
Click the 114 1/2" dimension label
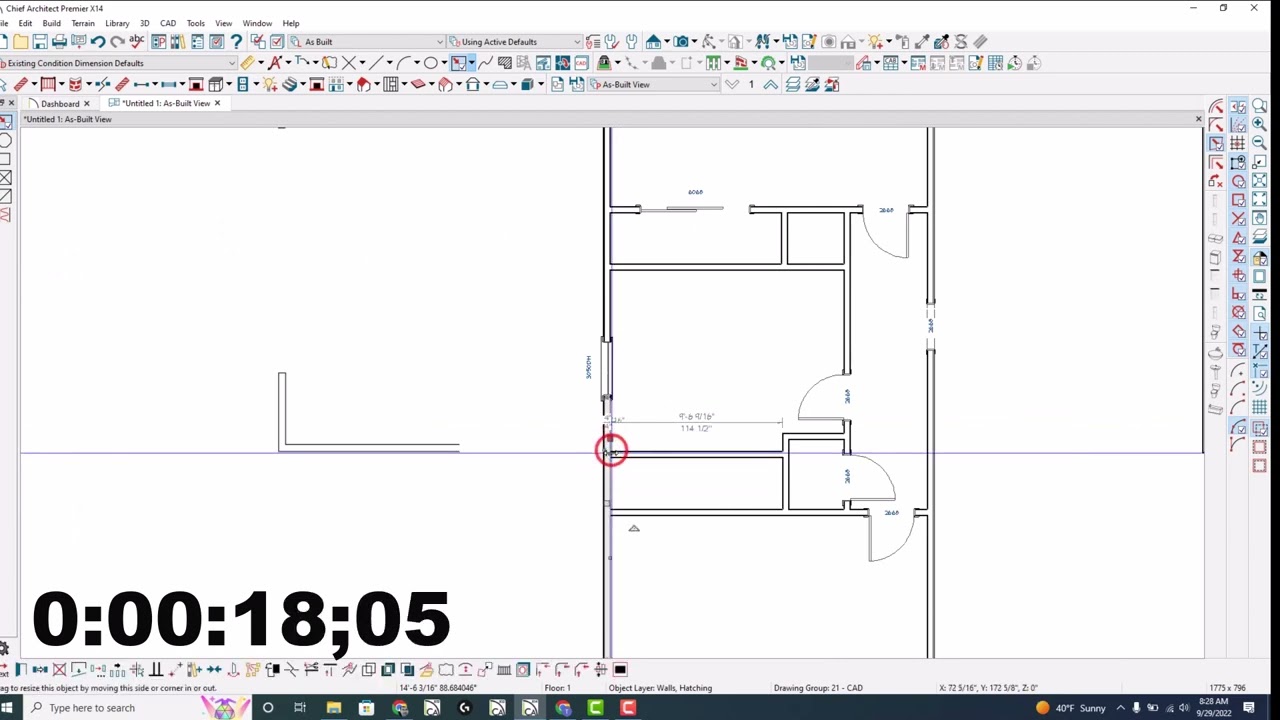click(696, 428)
